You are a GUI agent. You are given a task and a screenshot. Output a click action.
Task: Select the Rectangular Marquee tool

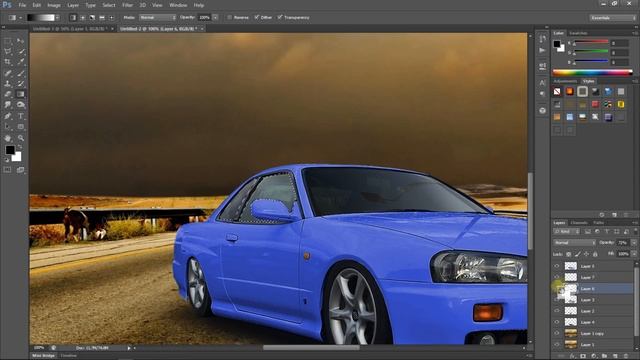coord(8,41)
